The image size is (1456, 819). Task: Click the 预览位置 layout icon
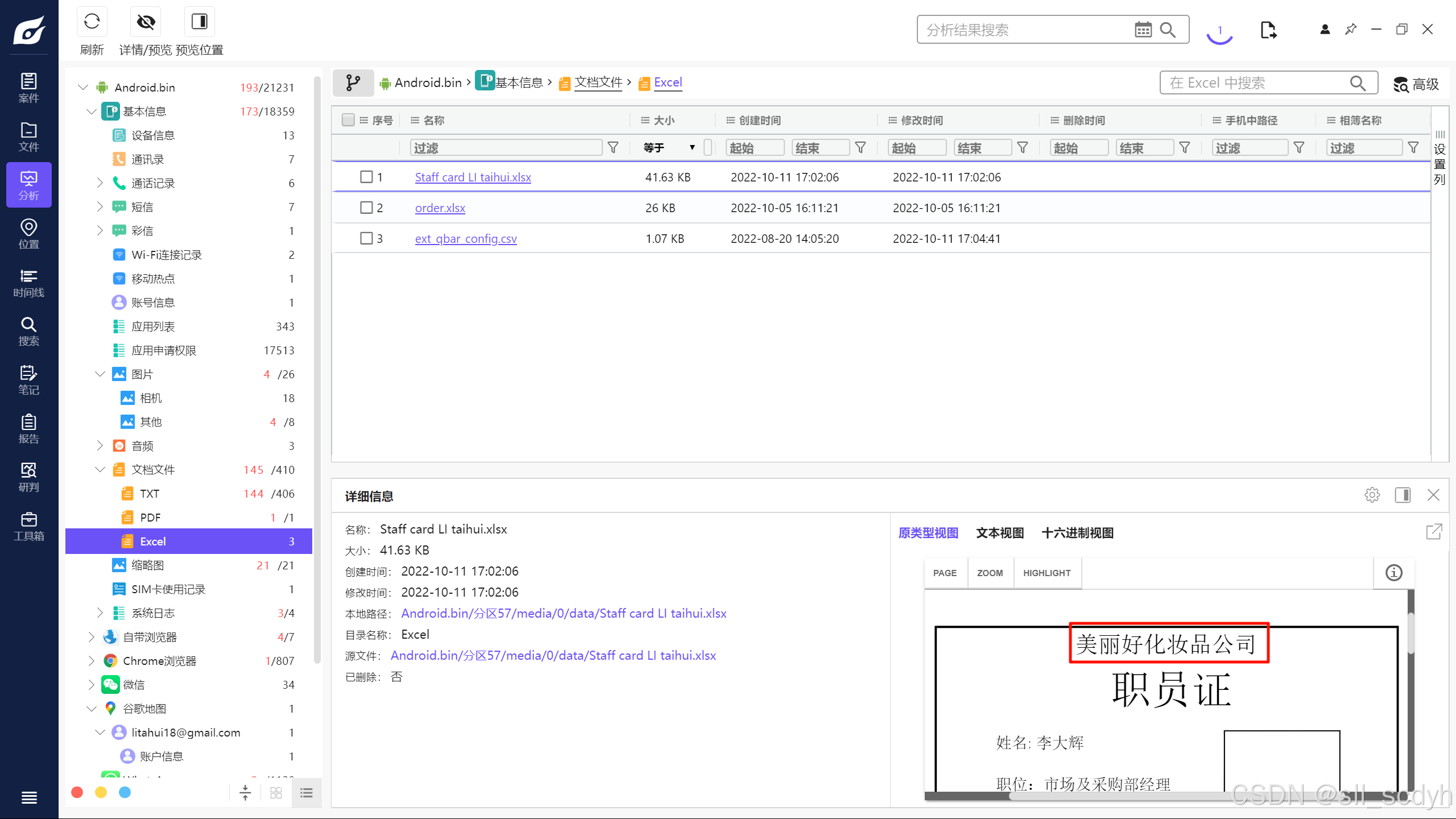tap(199, 22)
